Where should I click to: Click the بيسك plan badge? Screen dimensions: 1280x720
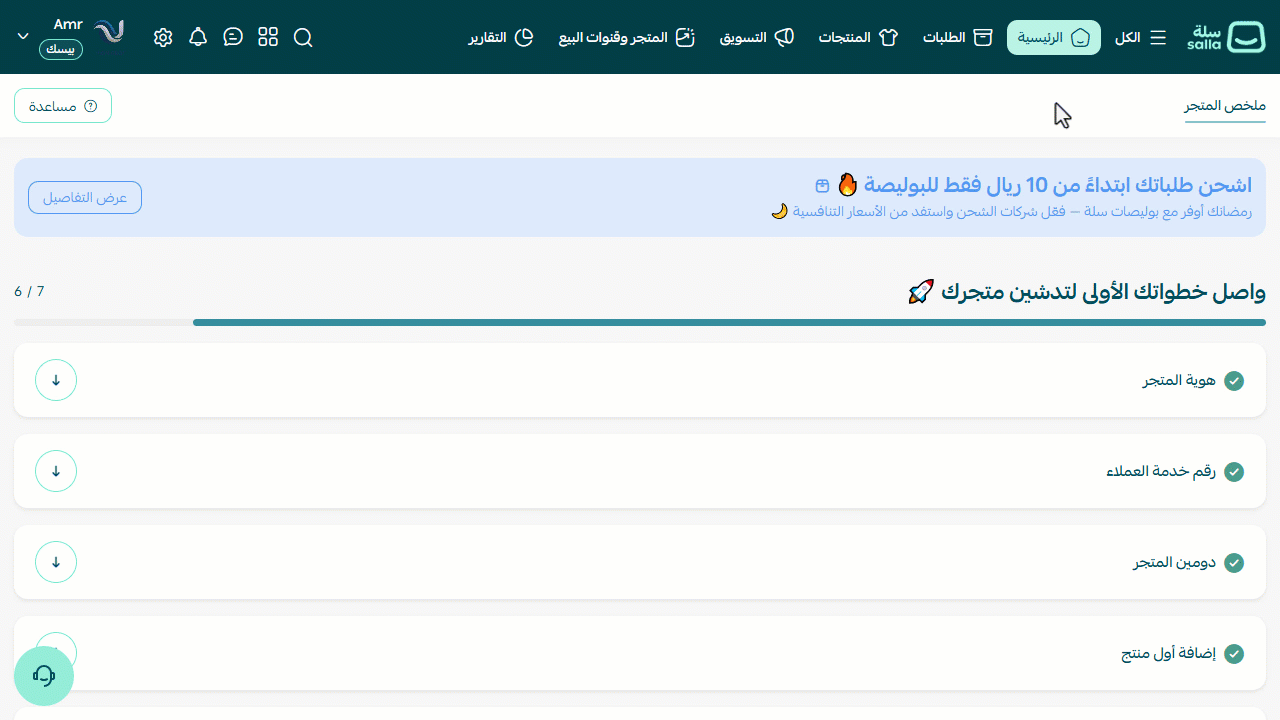[x=61, y=49]
